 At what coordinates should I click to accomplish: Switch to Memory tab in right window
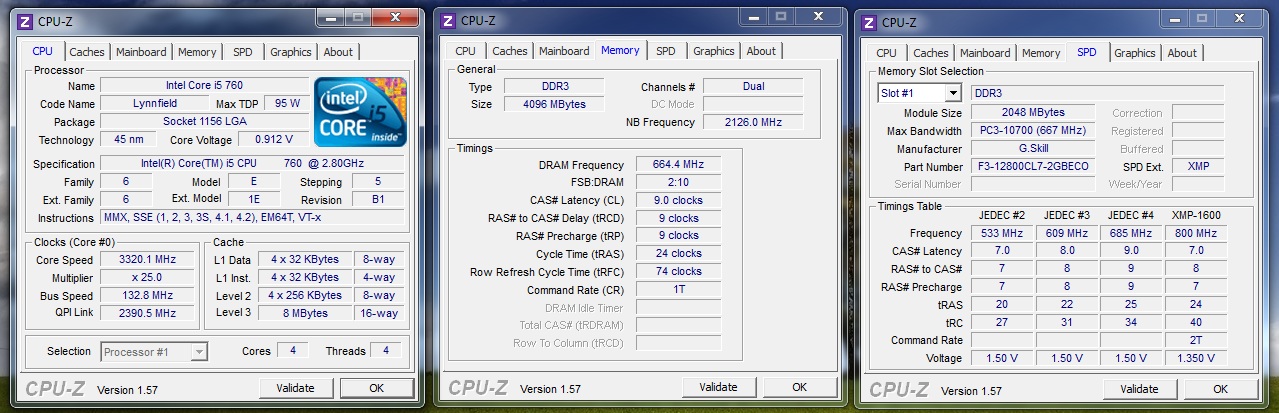click(x=1041, y=53)
